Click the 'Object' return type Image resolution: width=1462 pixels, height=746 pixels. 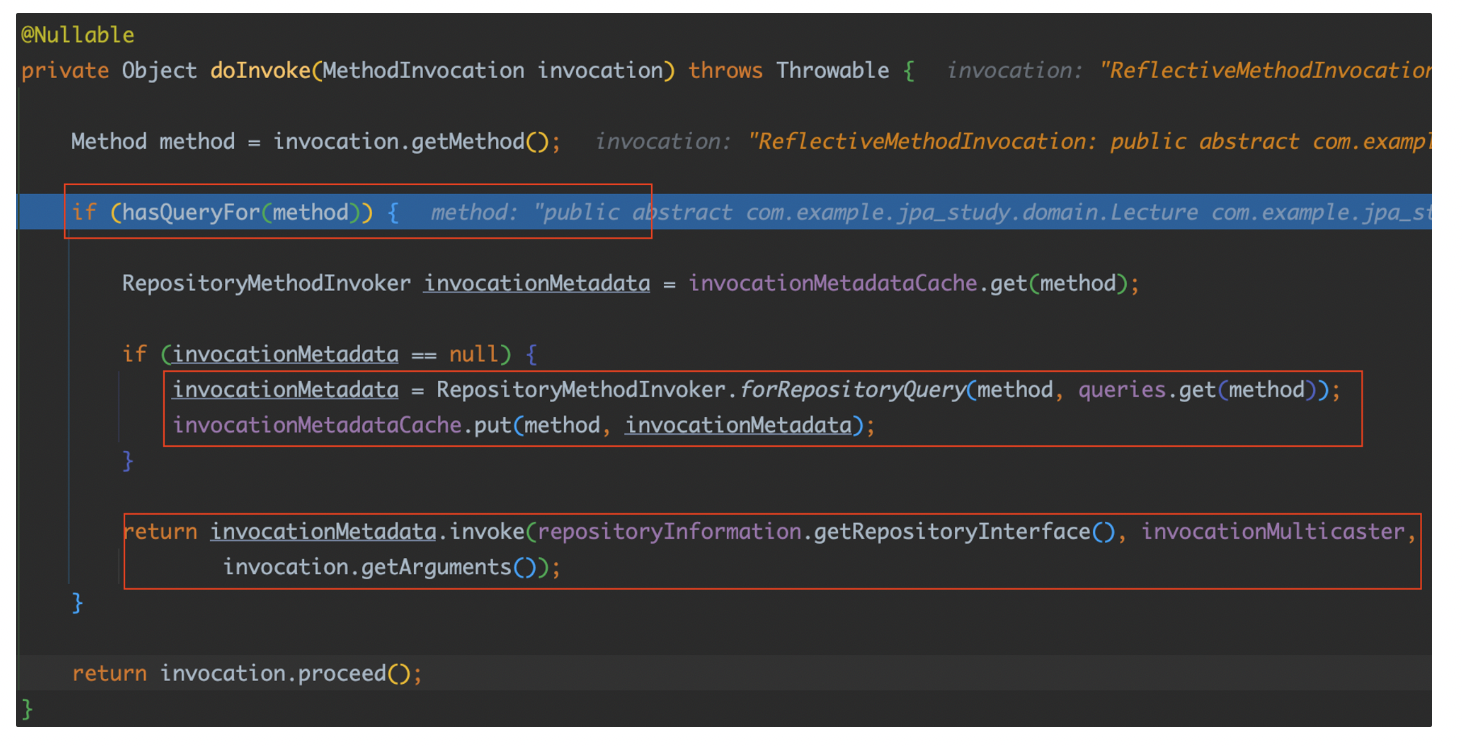pos(160,71)
